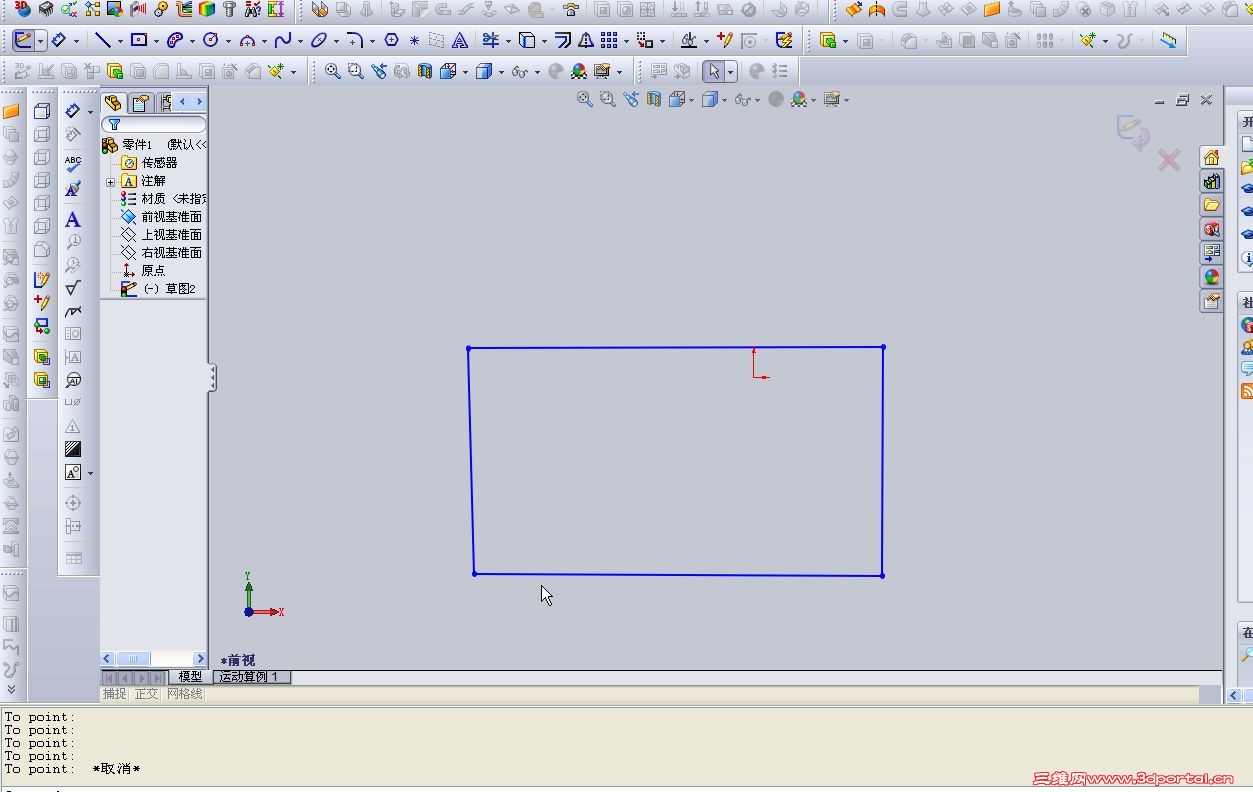Select the Trim Entities tool

(491, 41)
